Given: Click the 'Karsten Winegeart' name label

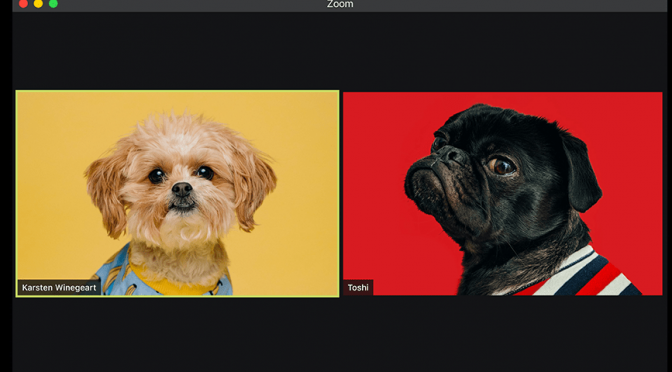Looking at the screenshot, I should 59,288.
